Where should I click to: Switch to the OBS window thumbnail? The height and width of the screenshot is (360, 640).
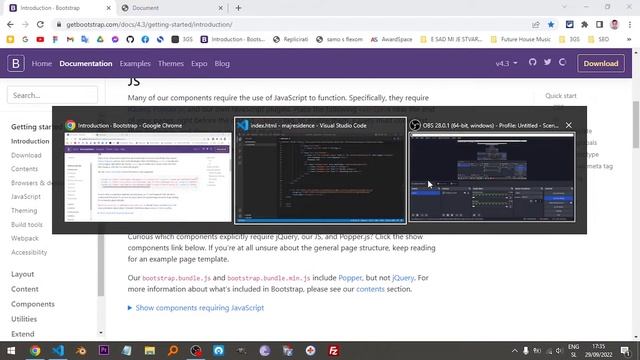coord(492,171)
